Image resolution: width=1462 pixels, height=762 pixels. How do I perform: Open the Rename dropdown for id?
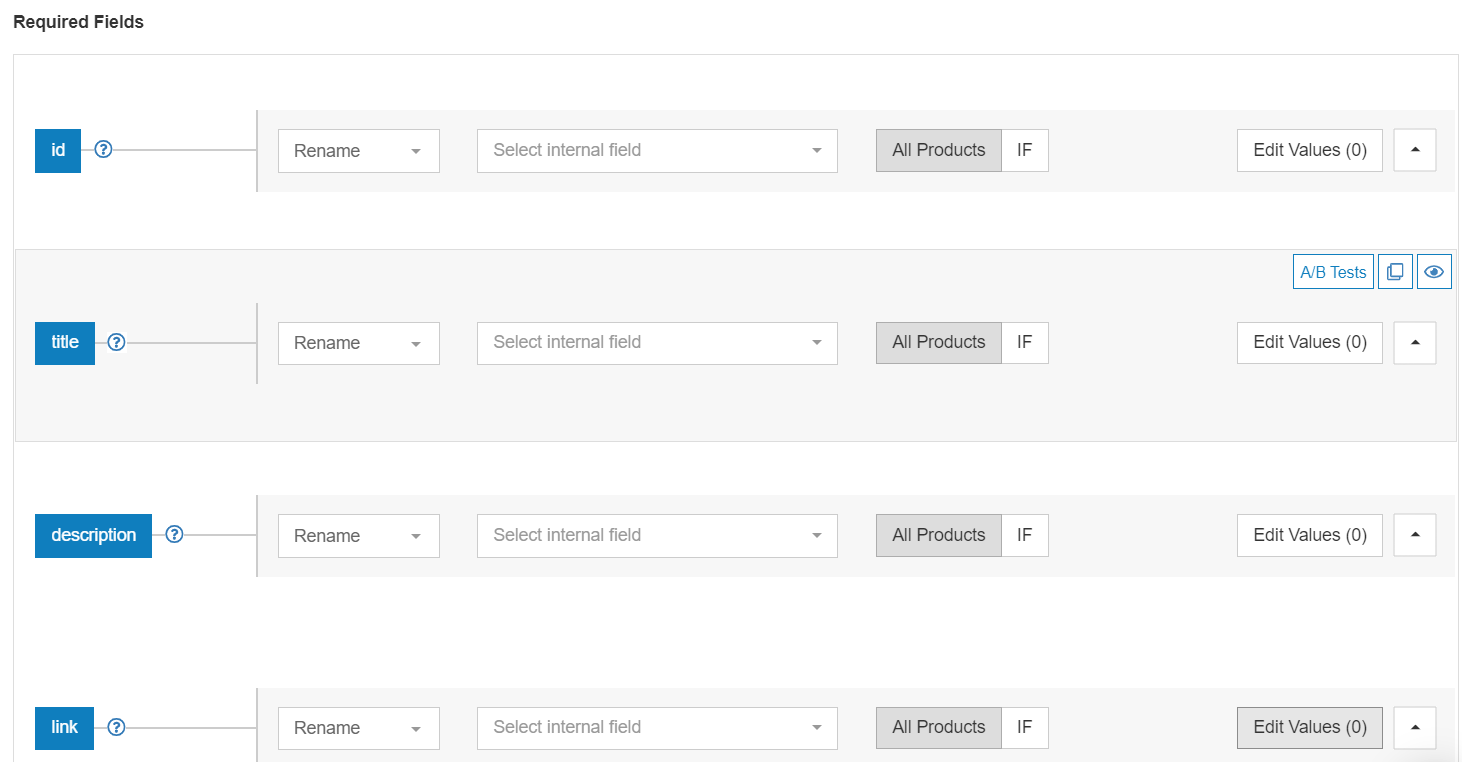click(x=358, y=151)
